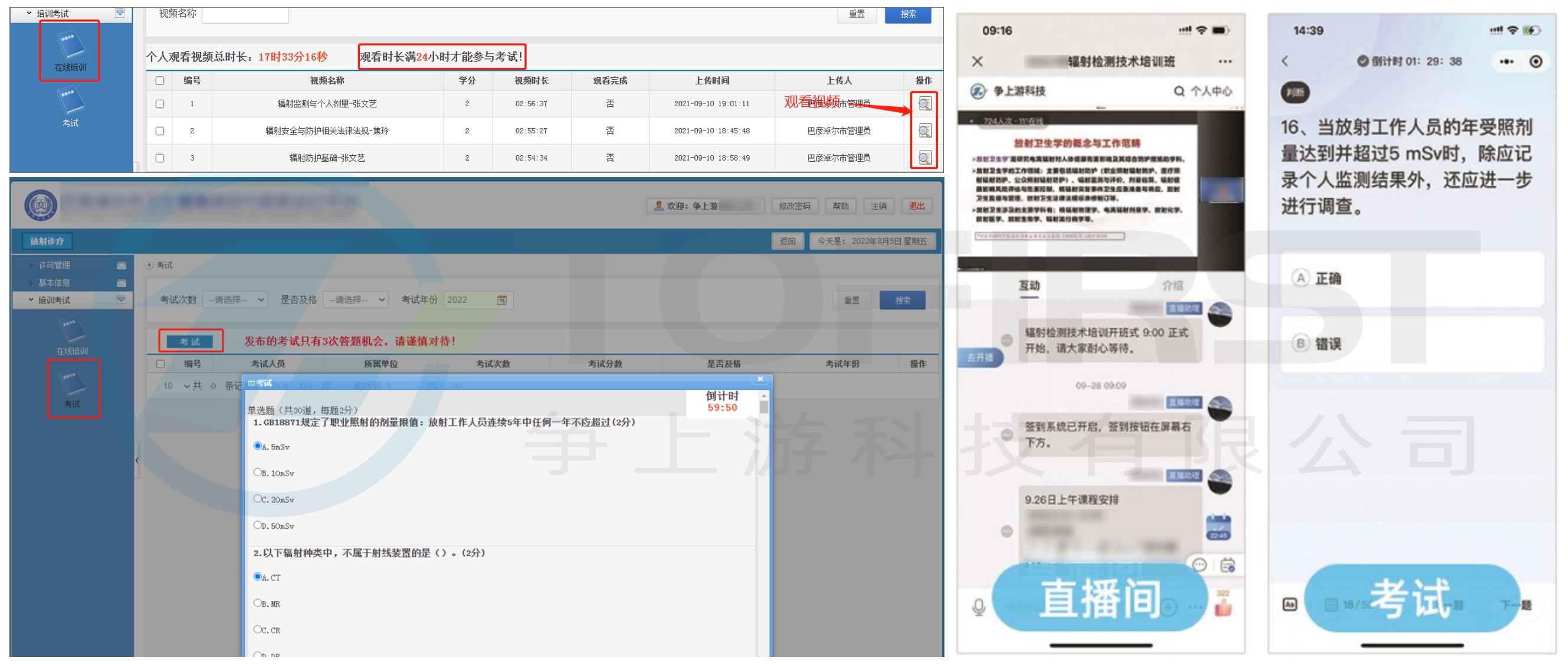Select answer C. 20mSv for question 1
This screenshot has height=664, width=1568.
[x=257, y=498]
